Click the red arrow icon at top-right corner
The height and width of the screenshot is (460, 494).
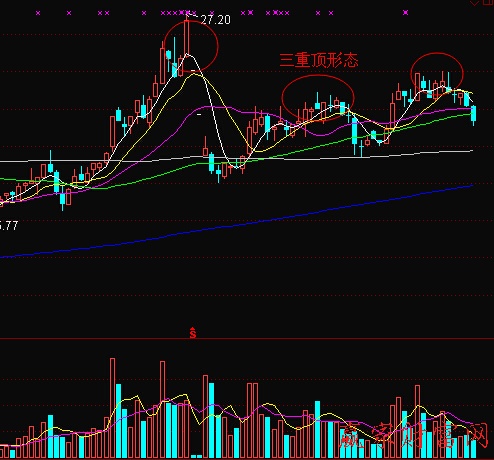[474, 3]
